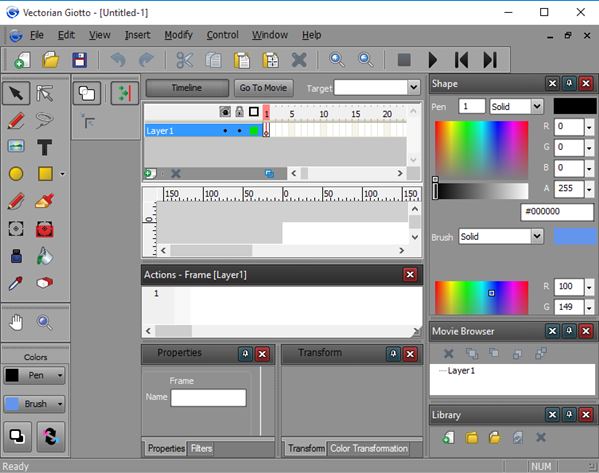Toggle lock all layers header icon
Viewport: 599px width, 473px height.
coord(239,112)
